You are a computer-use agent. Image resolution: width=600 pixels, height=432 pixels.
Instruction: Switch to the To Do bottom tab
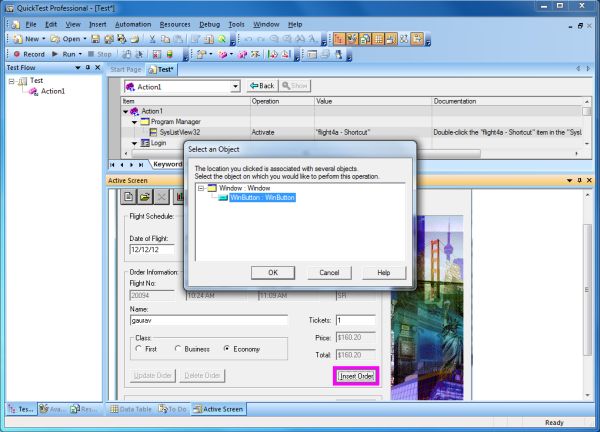coord(173,409)
